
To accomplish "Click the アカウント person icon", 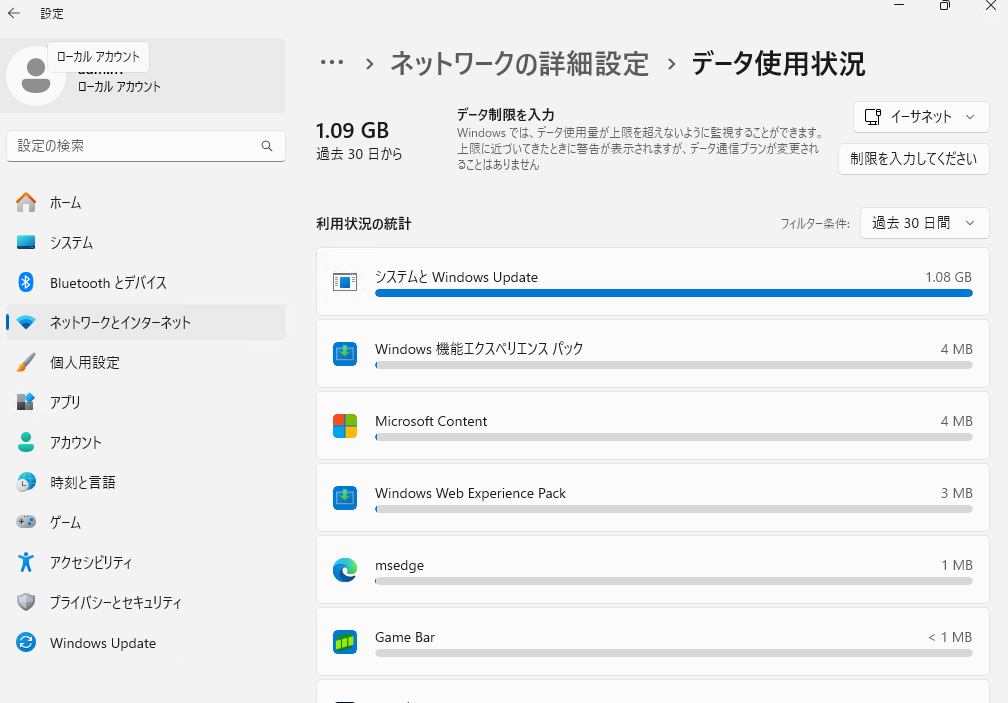I will (26, 442).
